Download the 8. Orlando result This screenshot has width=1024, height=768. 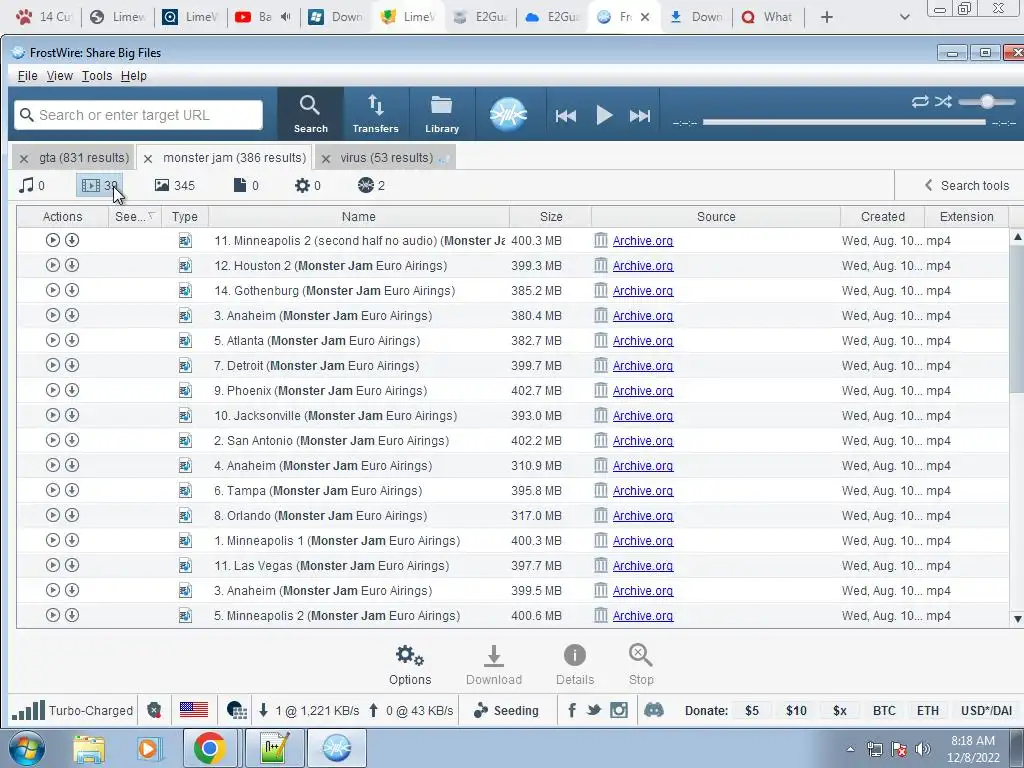(72, 515)
